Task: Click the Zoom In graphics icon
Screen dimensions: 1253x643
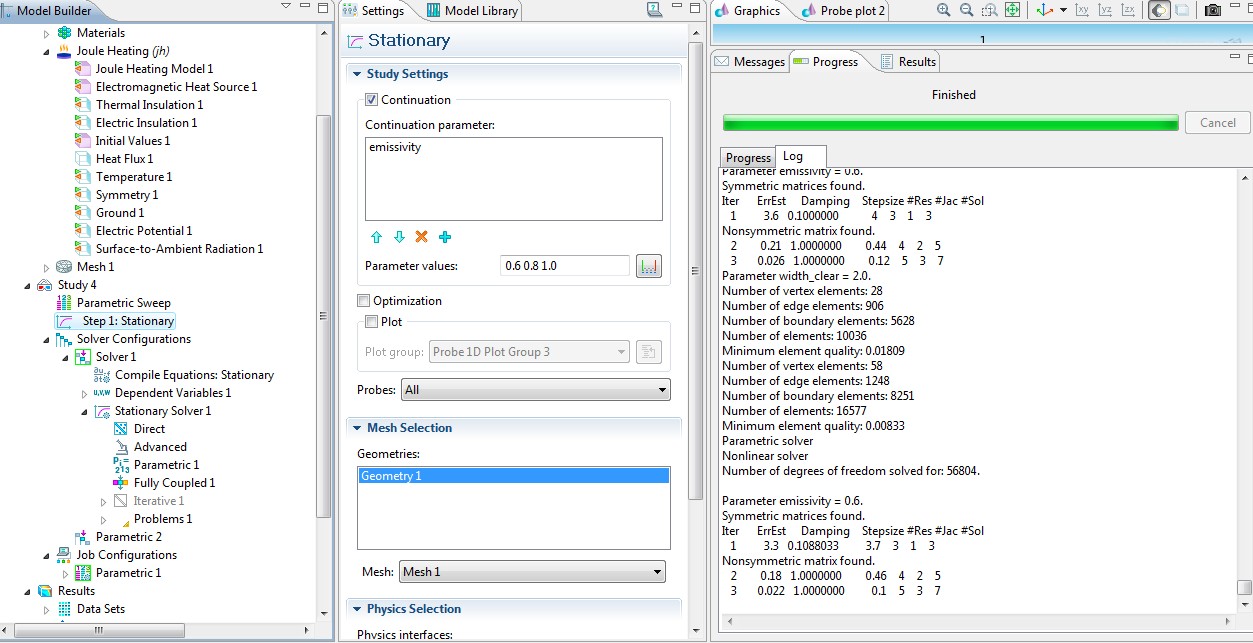Action: 944,11
